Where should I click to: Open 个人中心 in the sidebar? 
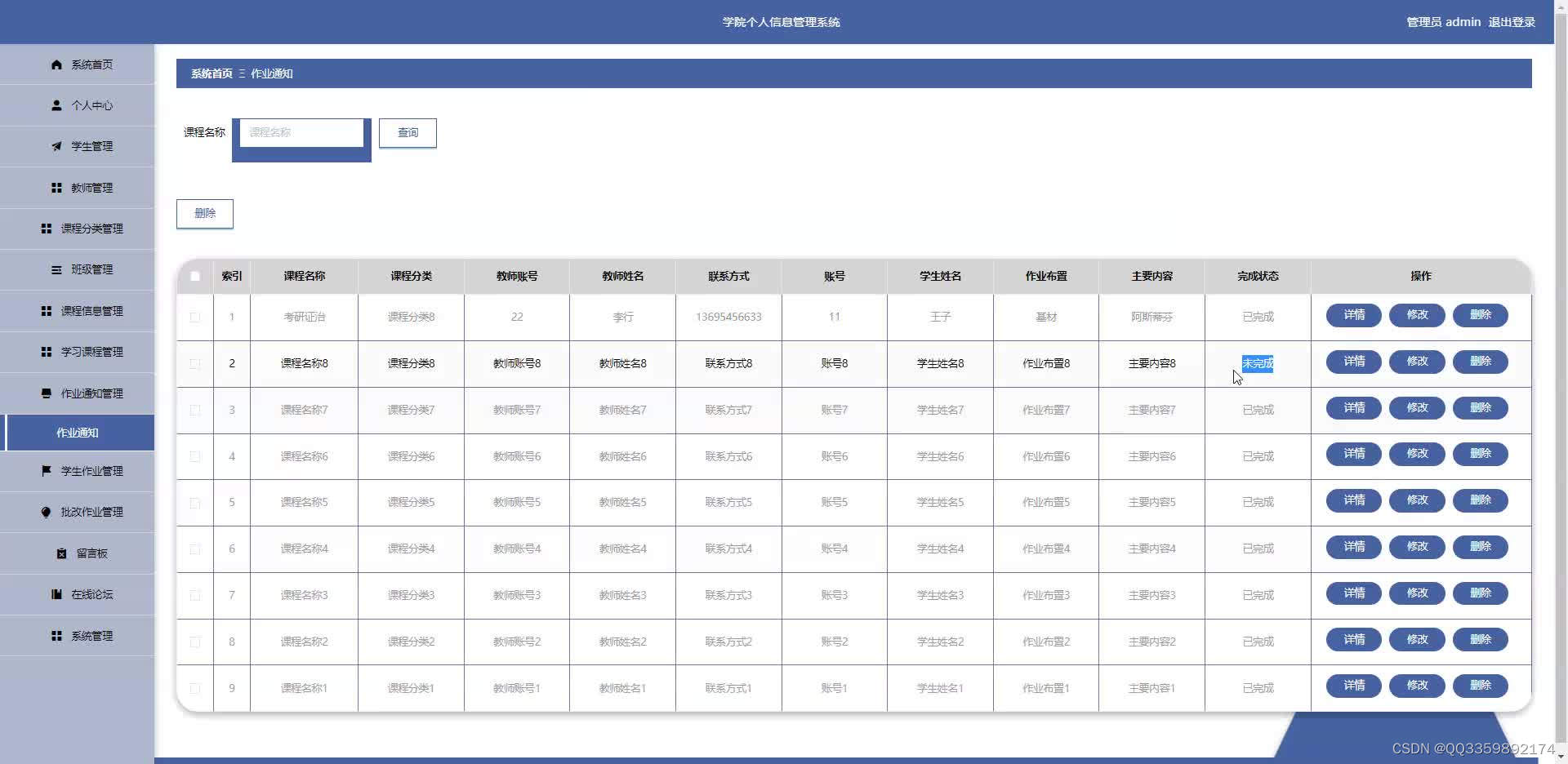(x=77, y=105)
